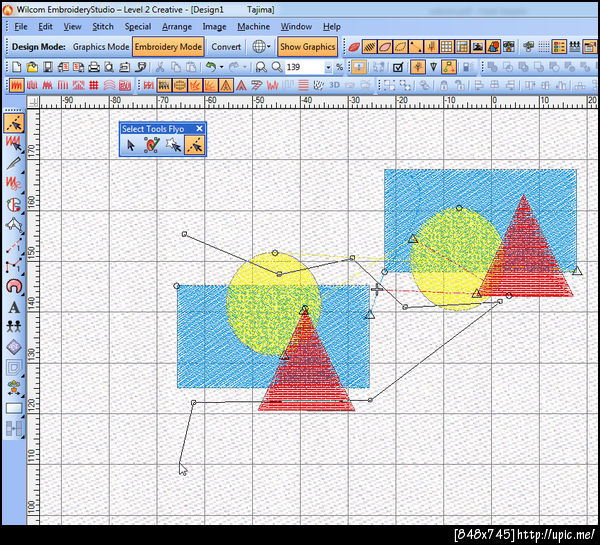600x545 pixels.
Task: Choose the Polygon Select tool in flyout
Action: [x=174, y=145]
